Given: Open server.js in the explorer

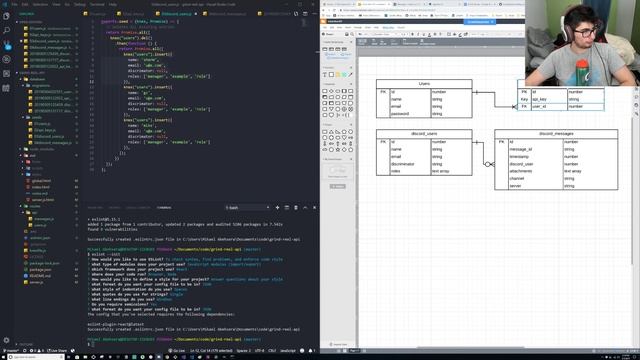Looking at the screenshot, I should pos(36,282).
